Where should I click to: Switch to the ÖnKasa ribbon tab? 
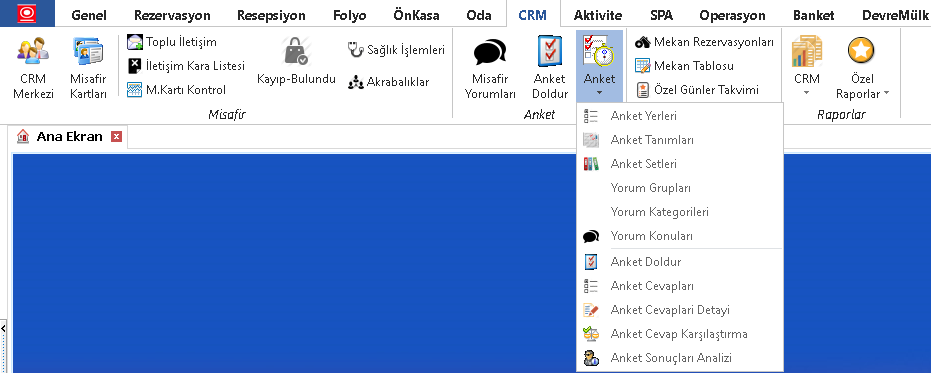coord(416,15)
